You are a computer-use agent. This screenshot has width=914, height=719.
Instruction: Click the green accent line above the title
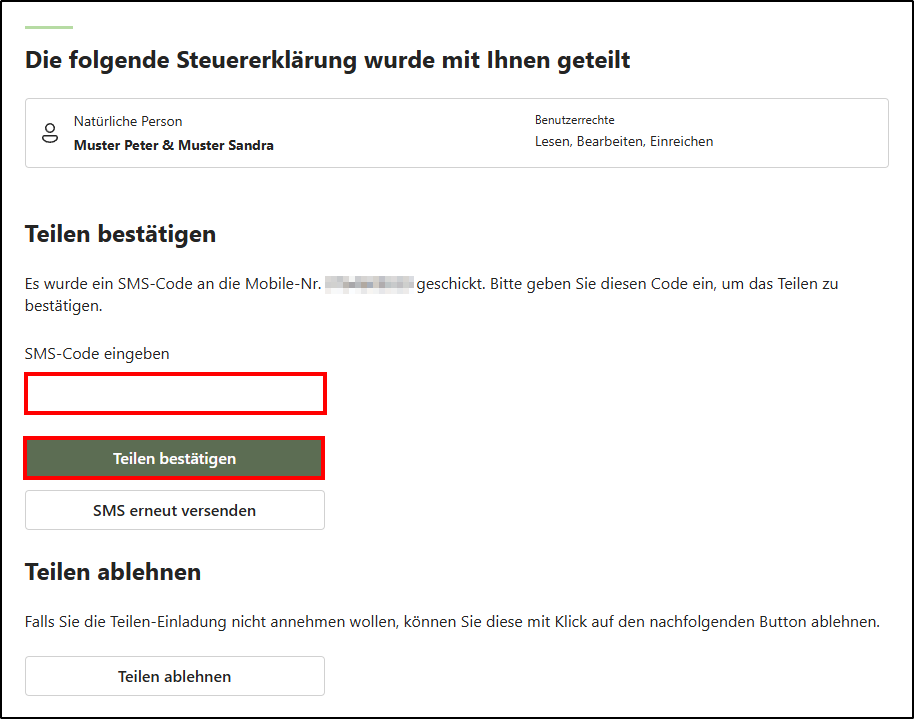[x=49, y=27]
